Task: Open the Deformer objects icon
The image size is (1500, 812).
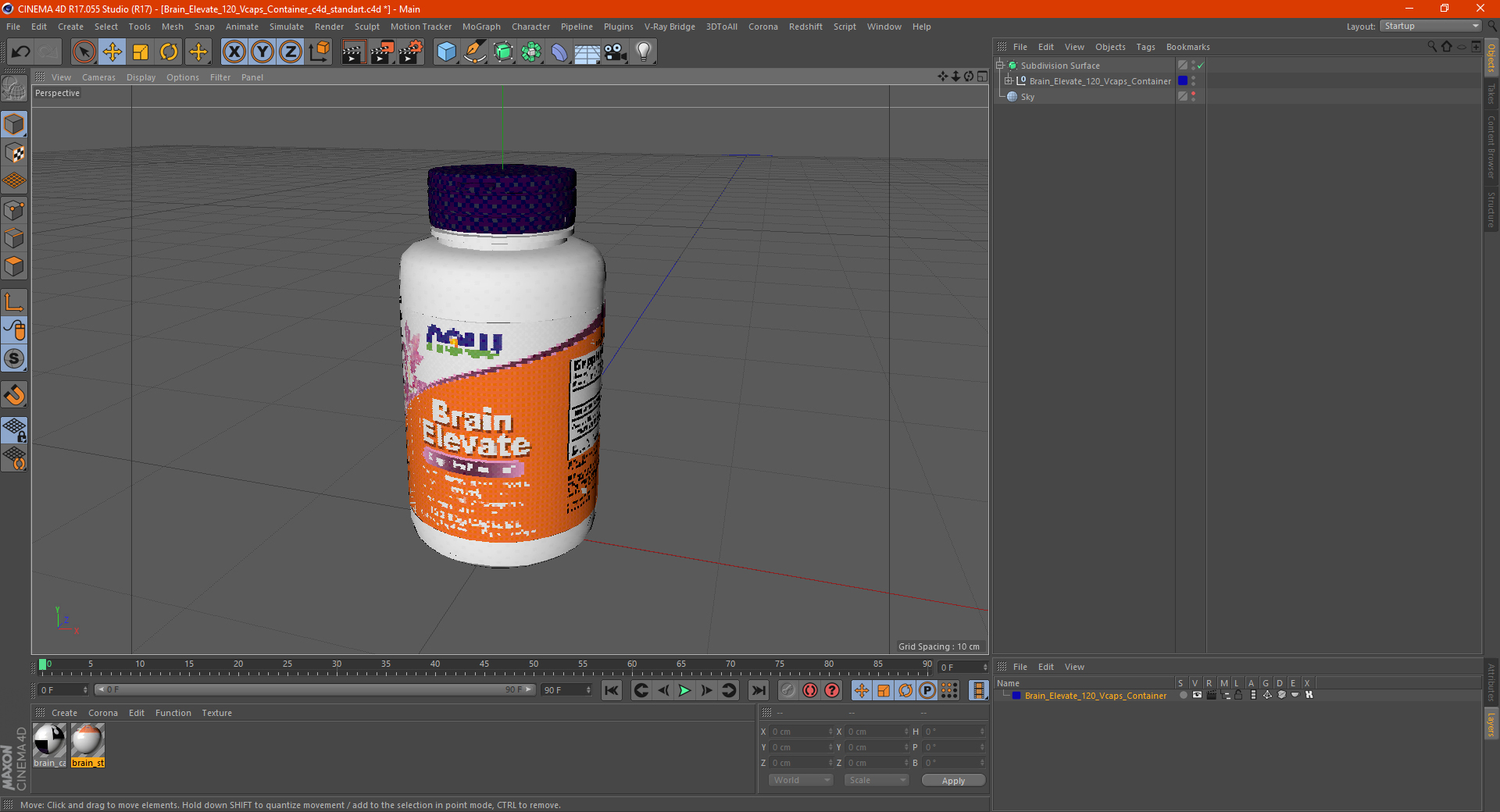Action: [559, 52]
